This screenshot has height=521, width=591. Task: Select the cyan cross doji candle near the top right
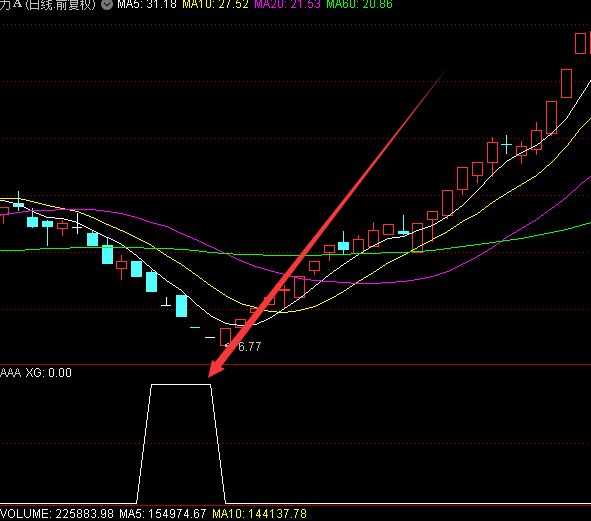point(506,144)
